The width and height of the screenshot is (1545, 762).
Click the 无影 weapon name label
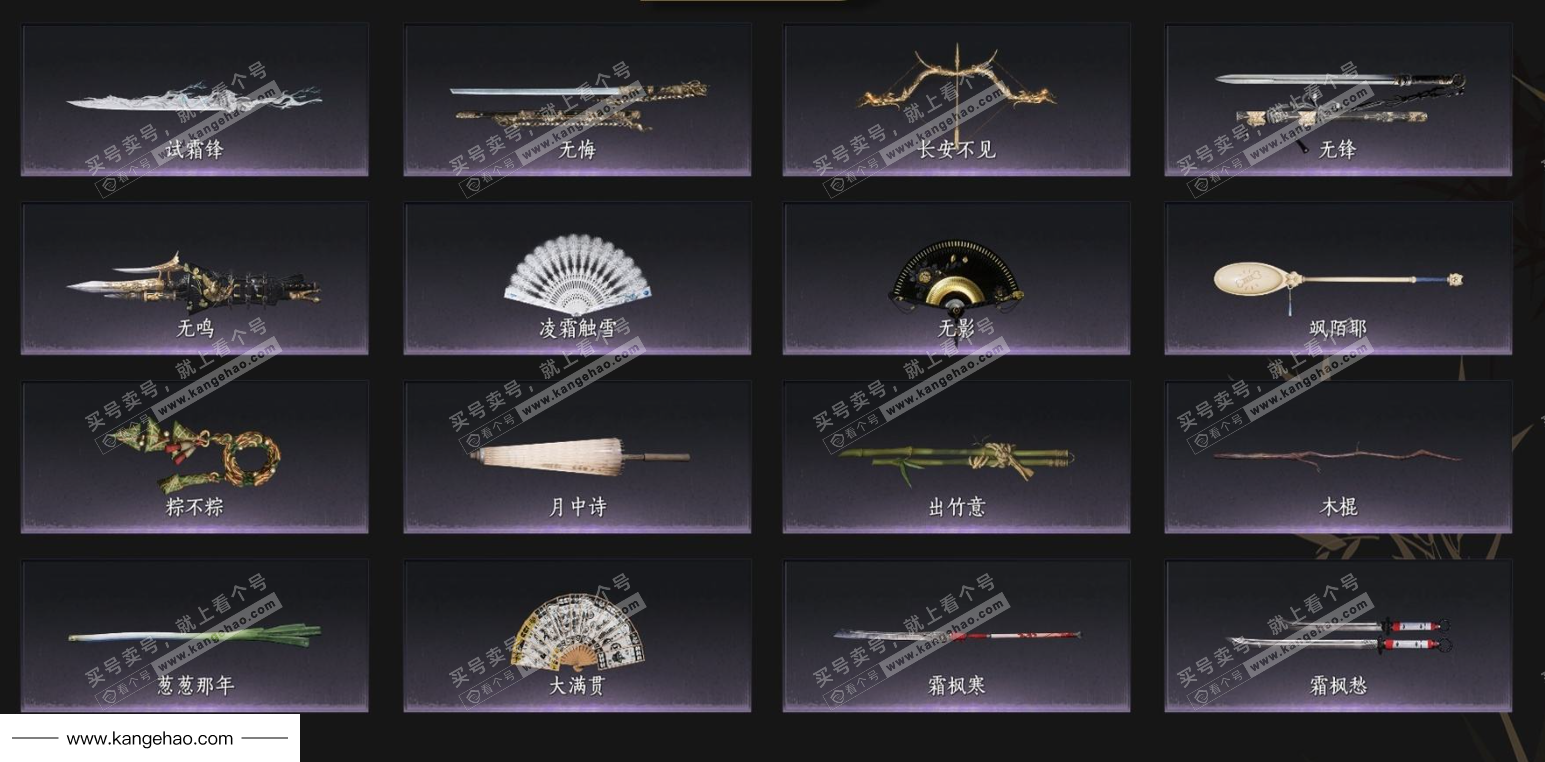(x=957, y=328)
